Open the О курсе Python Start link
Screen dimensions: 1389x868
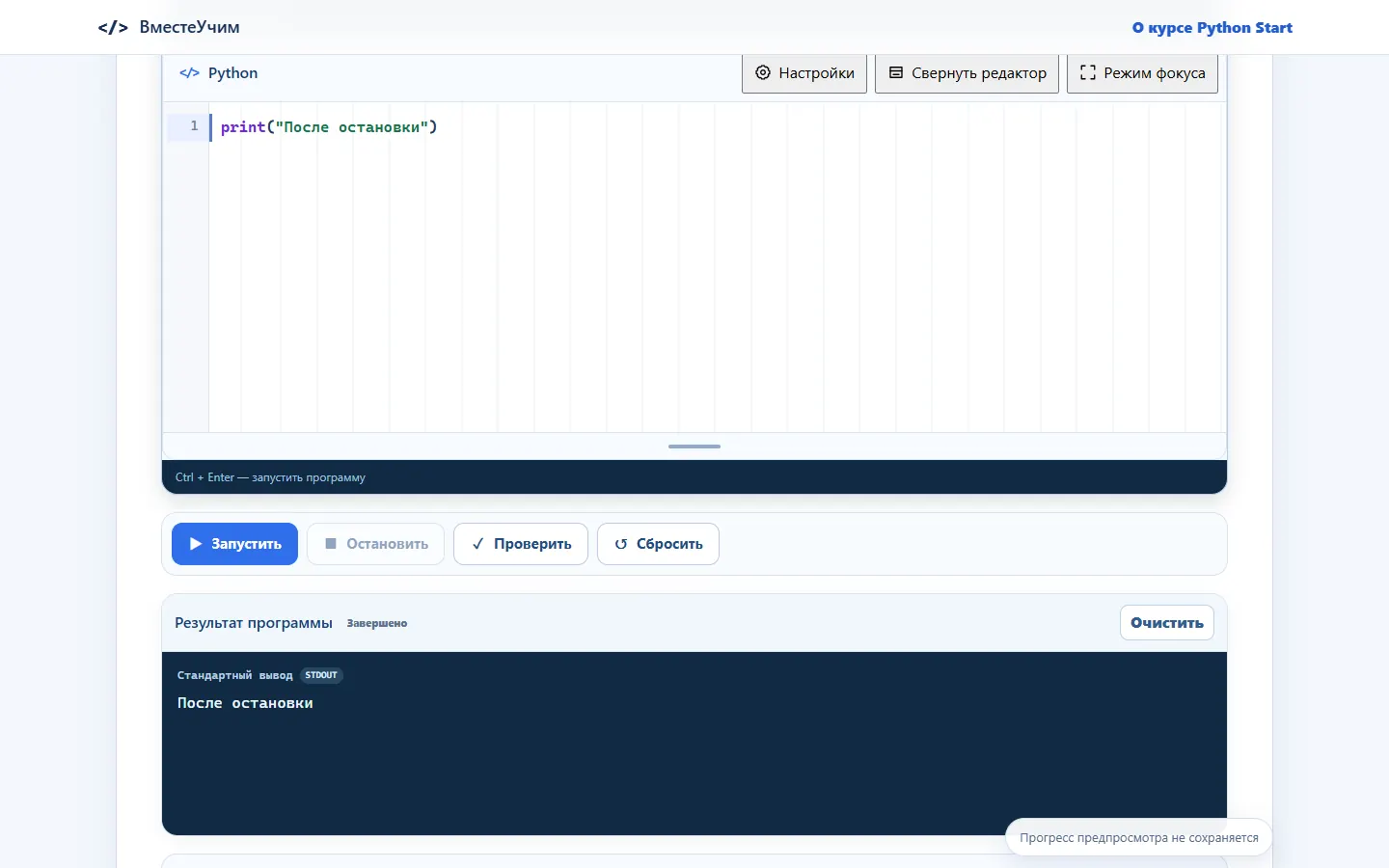point(1212,28)
